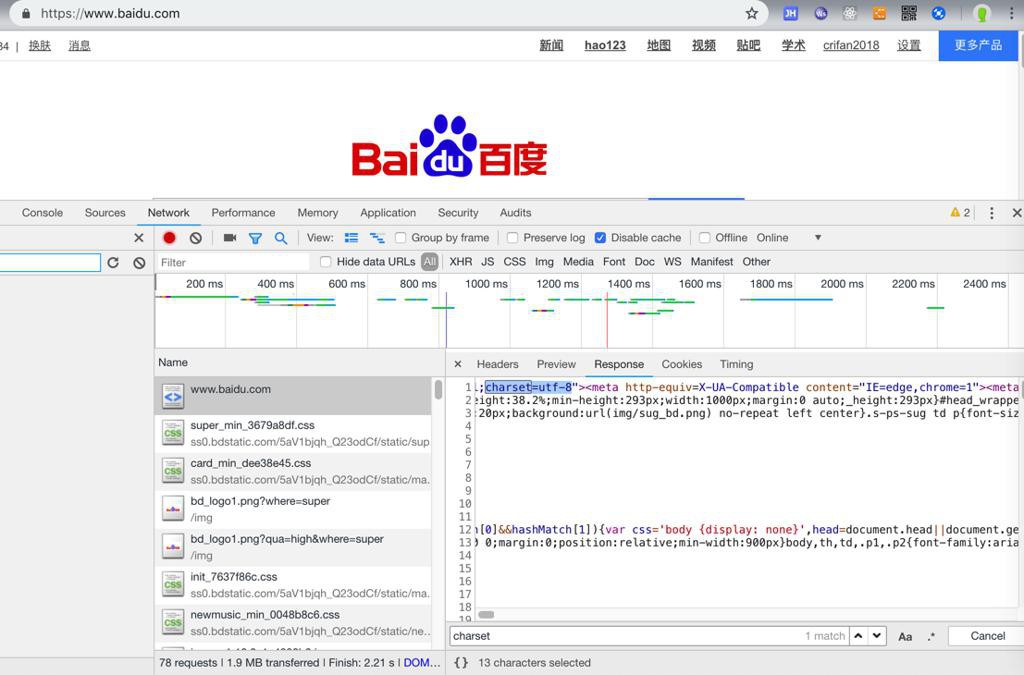This screenshot has width=1024, height=675.
Task: Click the React developer tools extension icon
Action: (x=850, y=13)
